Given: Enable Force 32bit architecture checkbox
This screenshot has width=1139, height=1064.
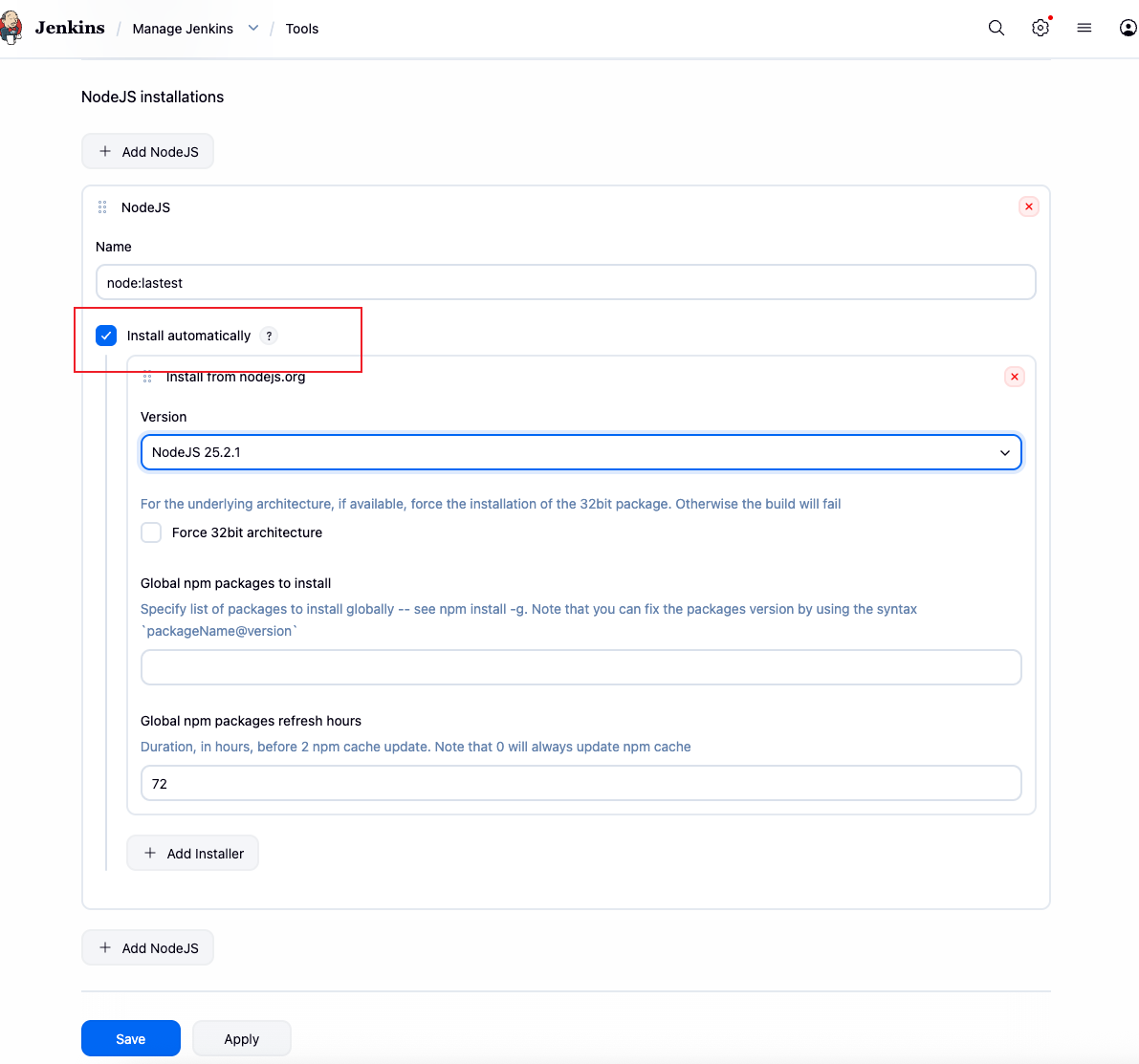Looking at the screenshot, I should pos(151,532).
